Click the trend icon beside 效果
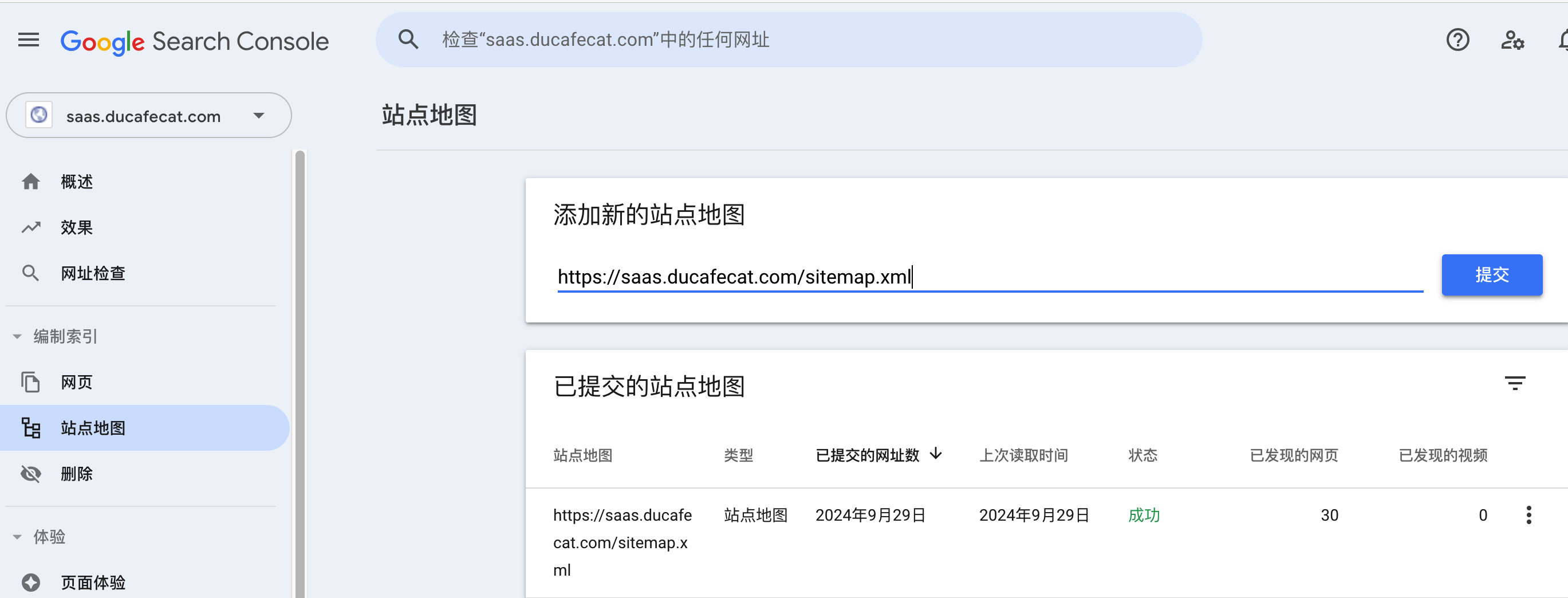Image resolution: width=1568 pixels, height=598 pixels. [31, 227]
